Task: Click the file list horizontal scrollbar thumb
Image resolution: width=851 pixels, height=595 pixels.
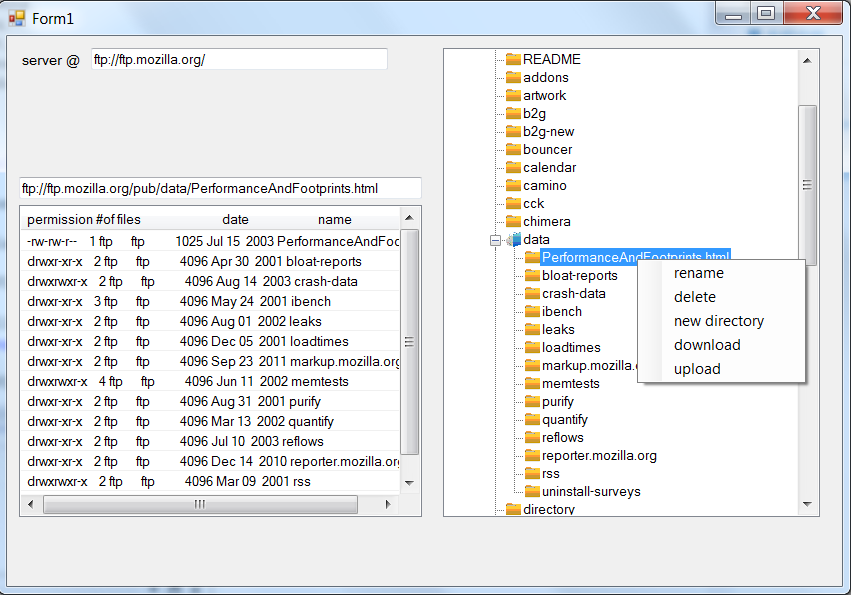Action: point(200,504)
